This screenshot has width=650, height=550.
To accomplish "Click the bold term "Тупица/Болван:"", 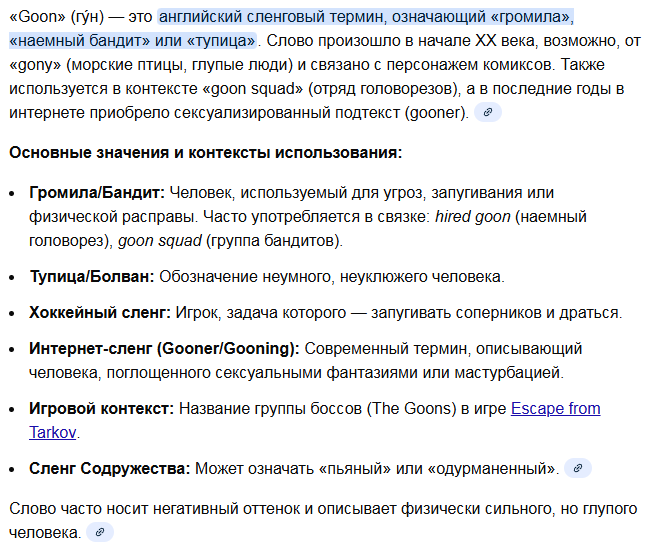I will coord(92,276).
